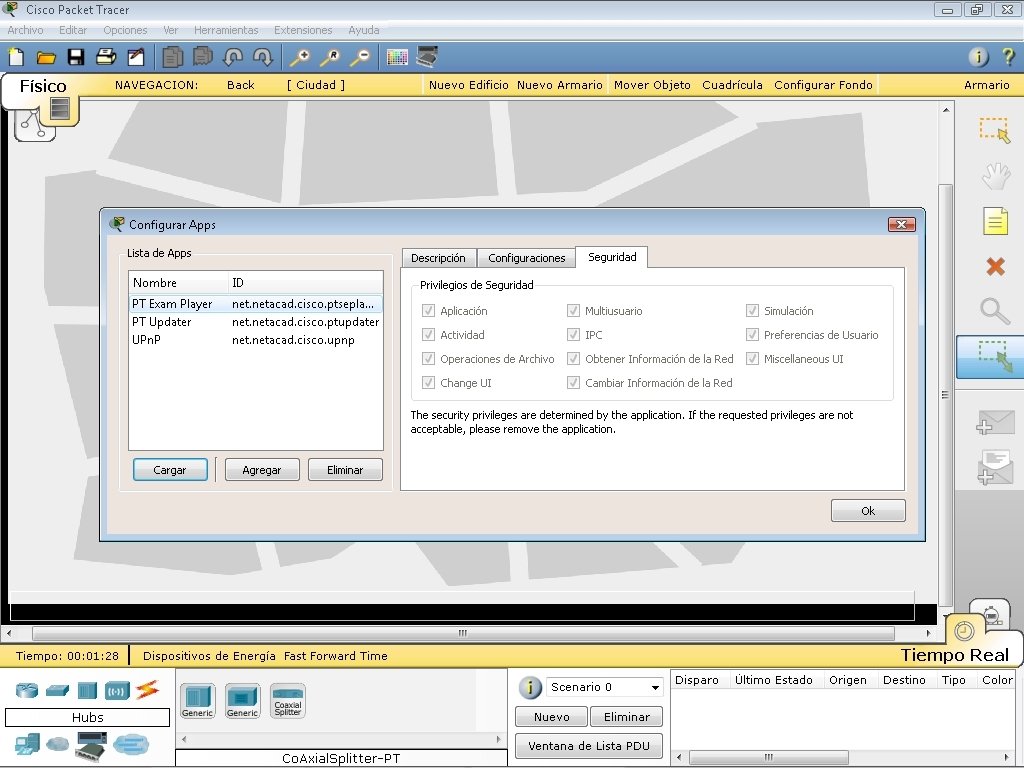Screen dimensions: 1024x768
Task: Choose the Connections lightning icon
Action: tap(148, 690)
